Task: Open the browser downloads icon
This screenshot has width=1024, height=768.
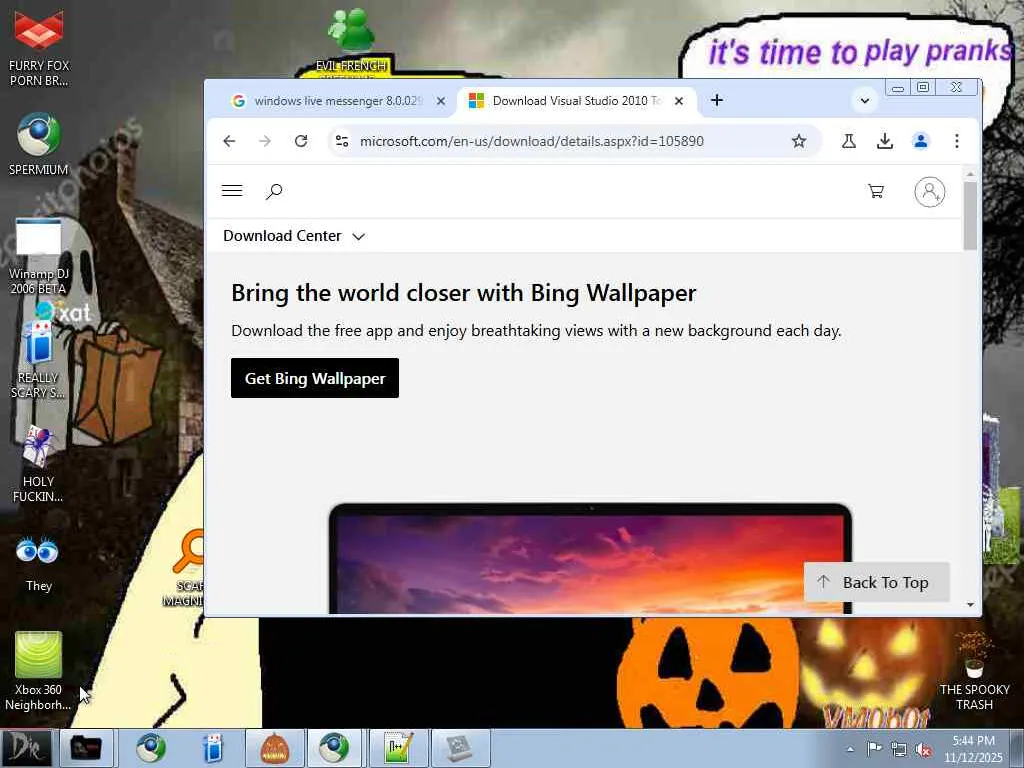Action: 885,141
